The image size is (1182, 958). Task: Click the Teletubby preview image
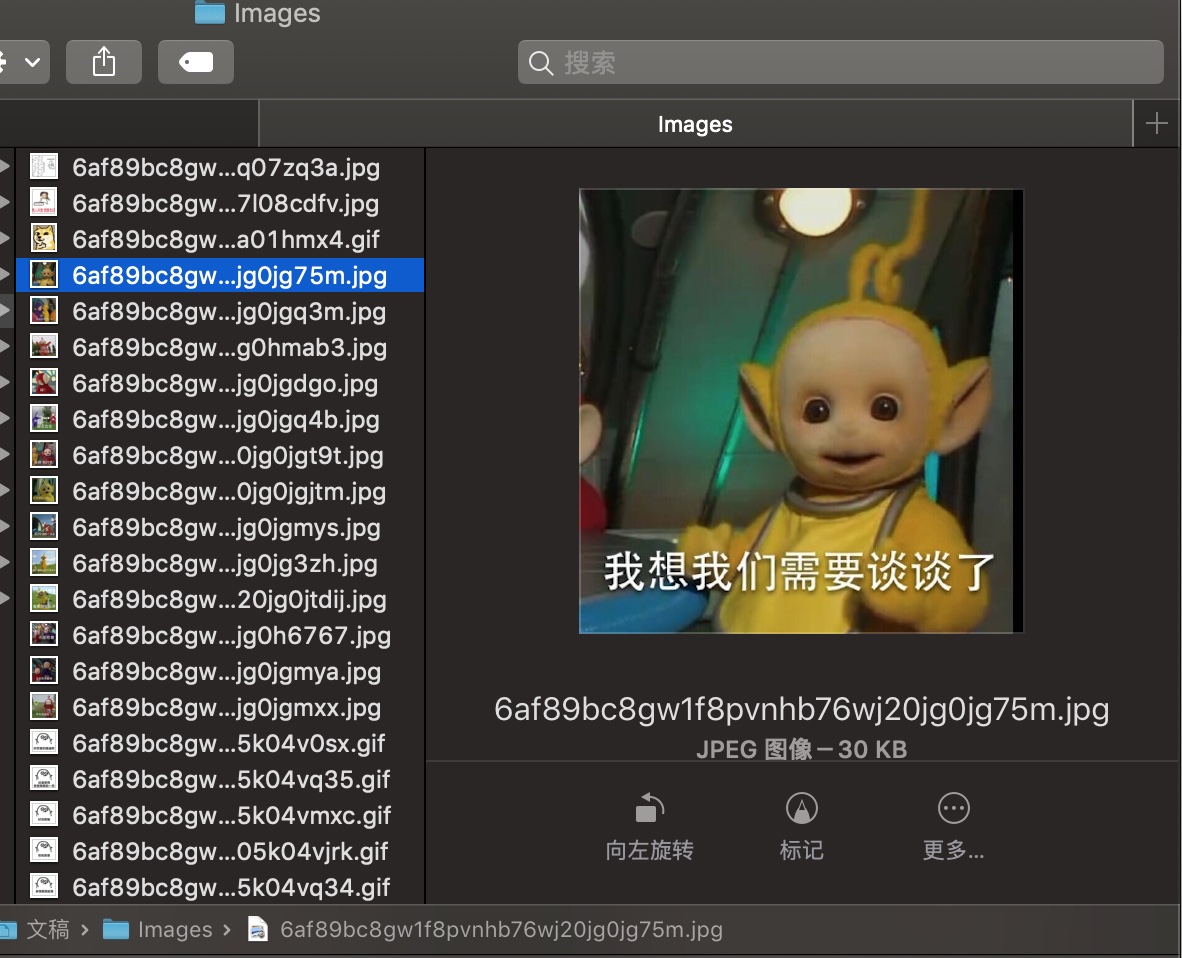click(801, 411)
